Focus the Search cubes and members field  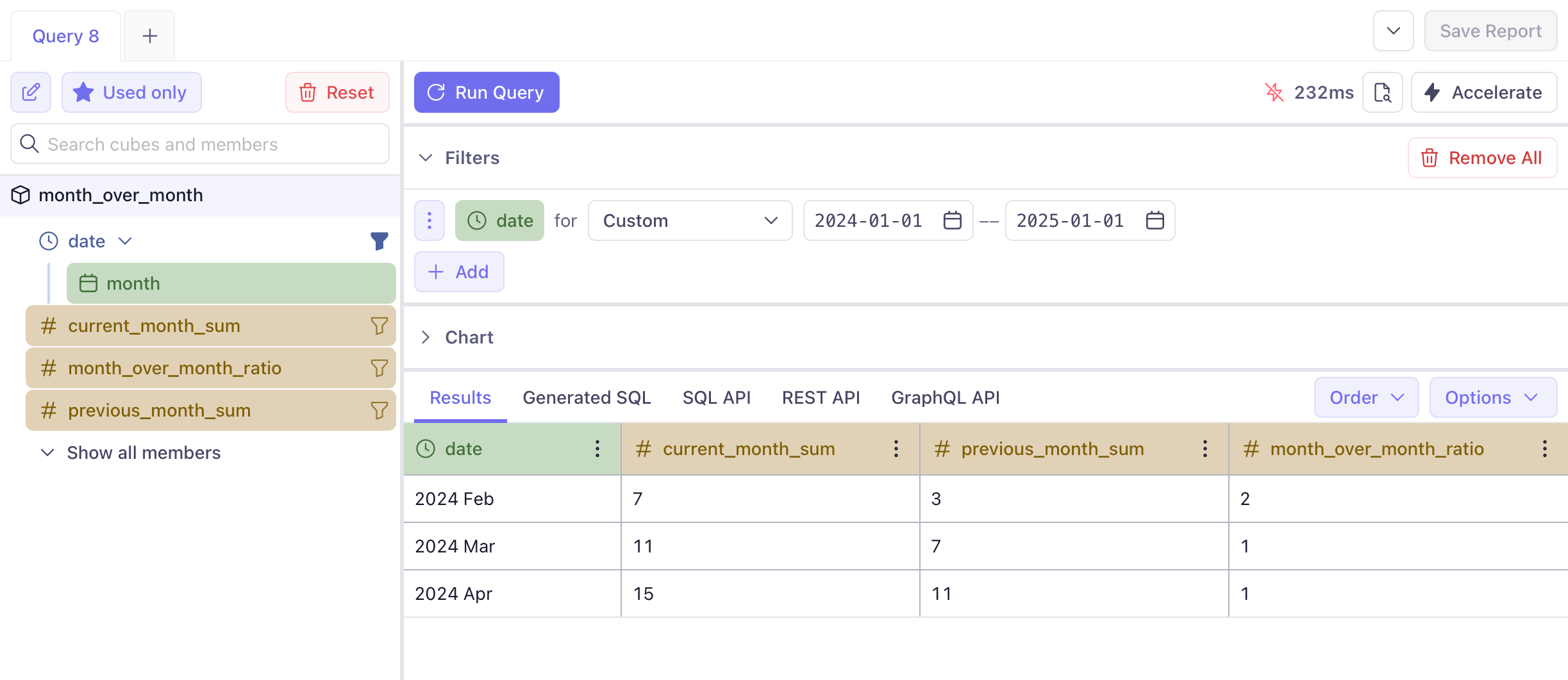coord(200,144)
